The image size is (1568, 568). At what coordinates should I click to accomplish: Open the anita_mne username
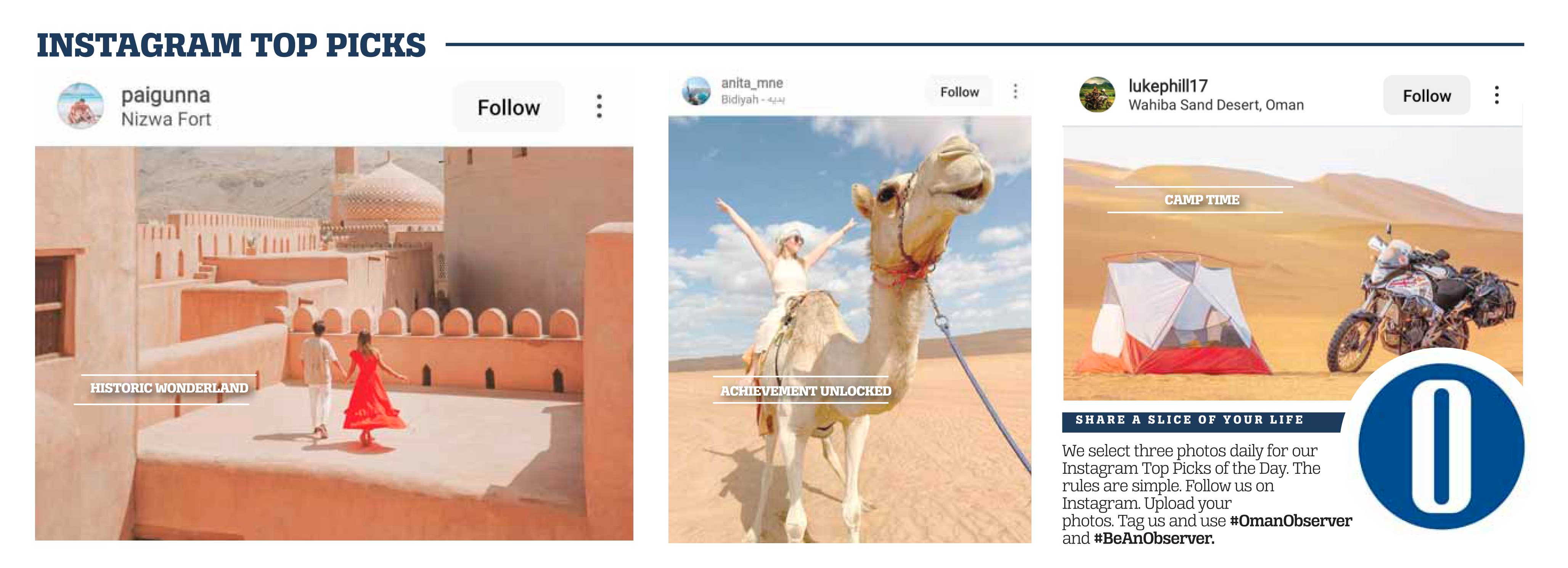click(752, 84)
